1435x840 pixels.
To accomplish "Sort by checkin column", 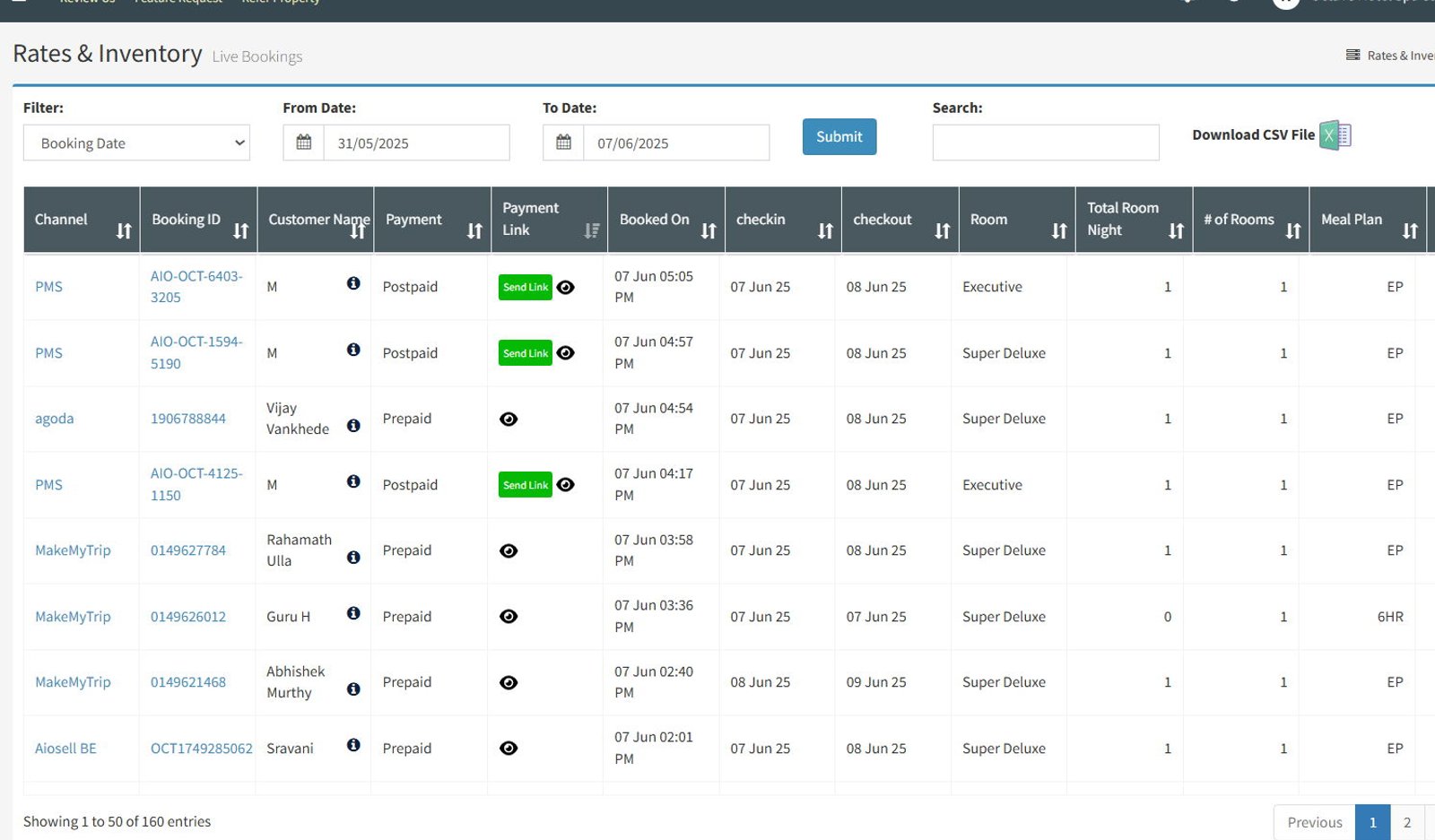I will (x=783, y=220).
